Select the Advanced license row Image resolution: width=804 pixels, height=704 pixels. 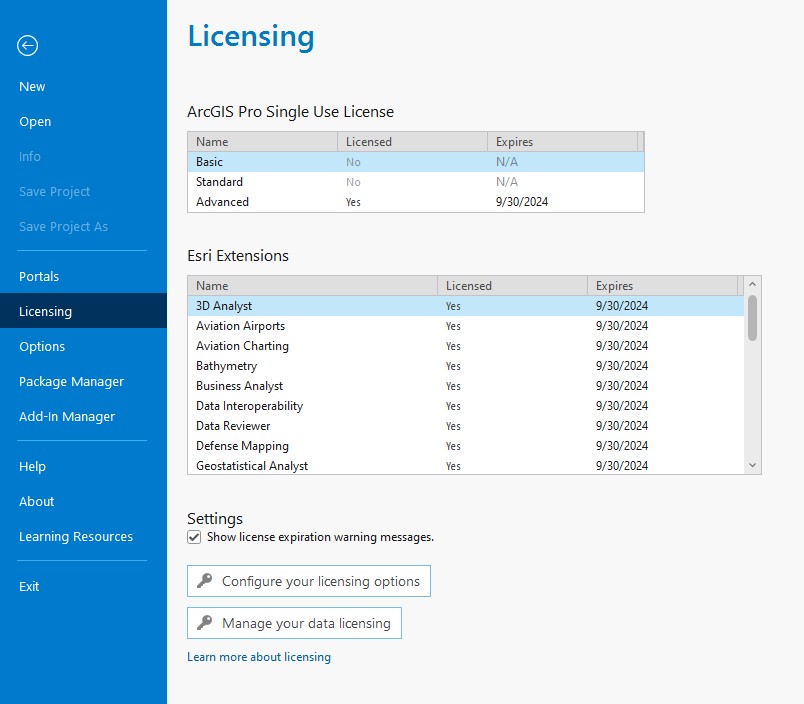click(300, 201)
